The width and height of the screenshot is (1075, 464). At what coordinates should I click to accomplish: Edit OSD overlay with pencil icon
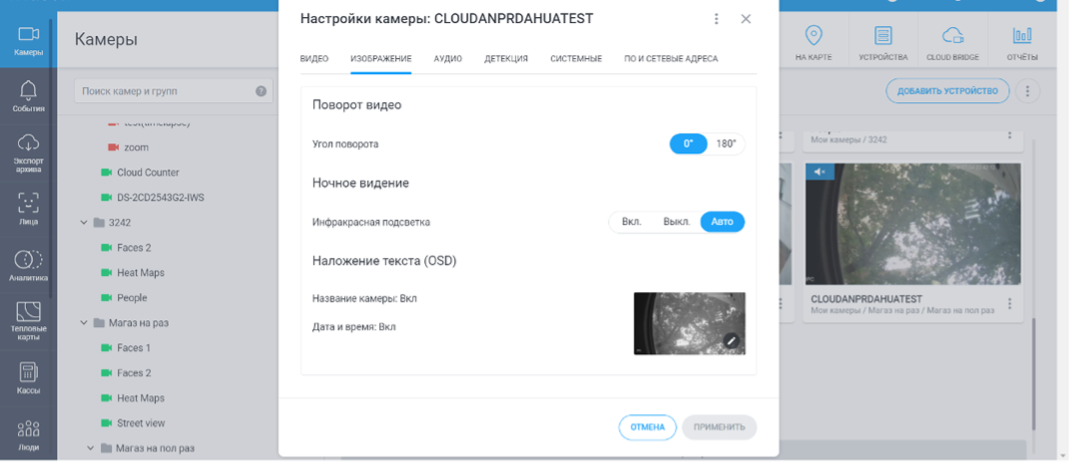pos(731,341)
